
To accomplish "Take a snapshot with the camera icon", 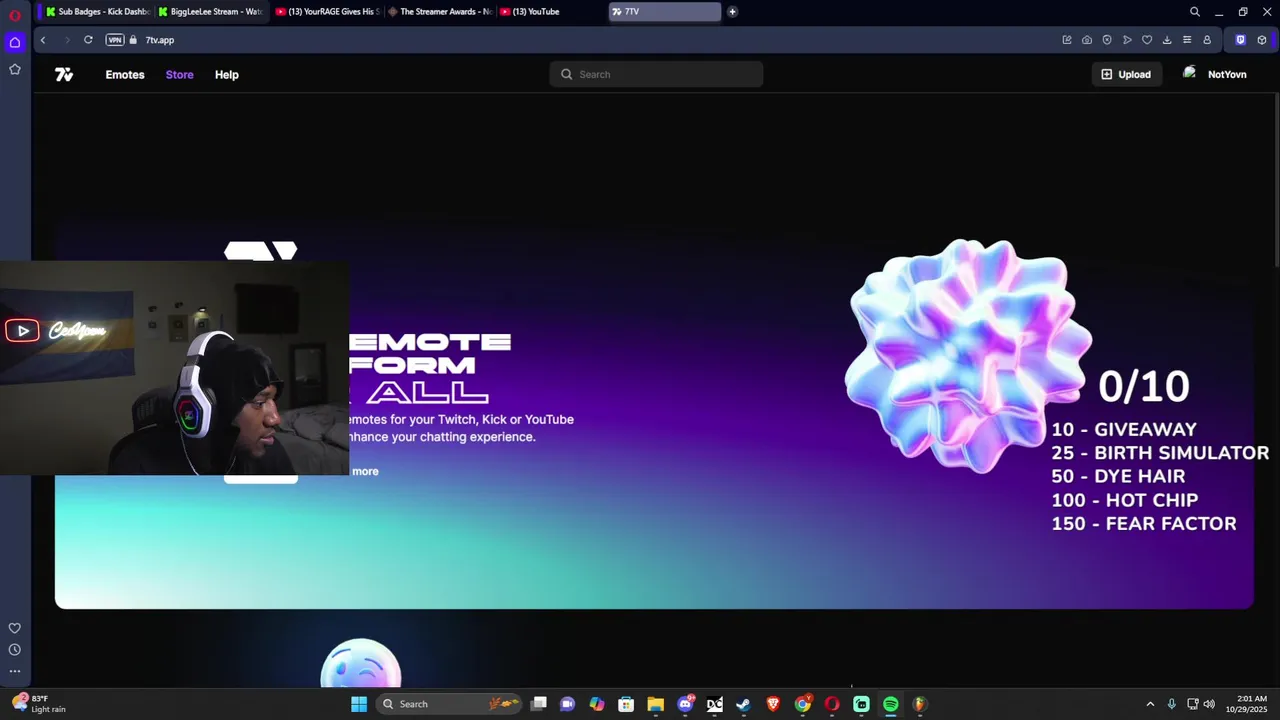I will click(x=1087, y=40).
